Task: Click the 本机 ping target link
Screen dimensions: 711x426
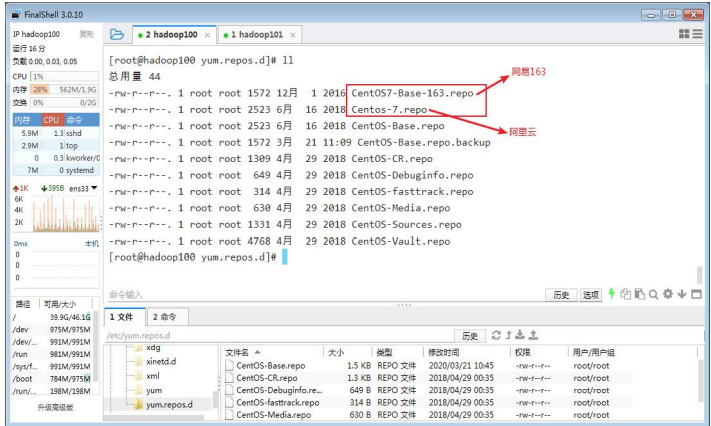Action: click(92, 244)
